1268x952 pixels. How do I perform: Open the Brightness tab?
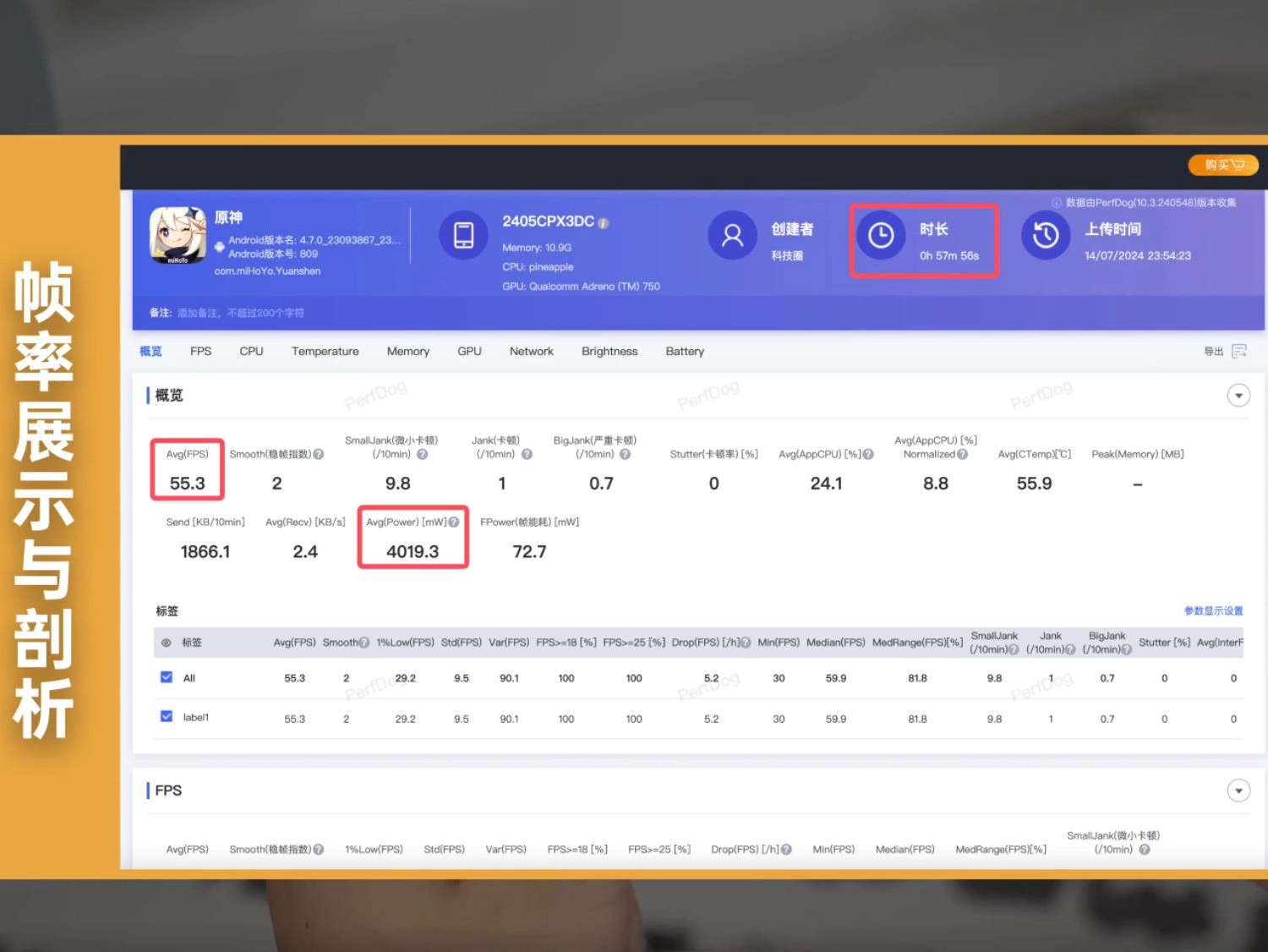click(609, 351)
